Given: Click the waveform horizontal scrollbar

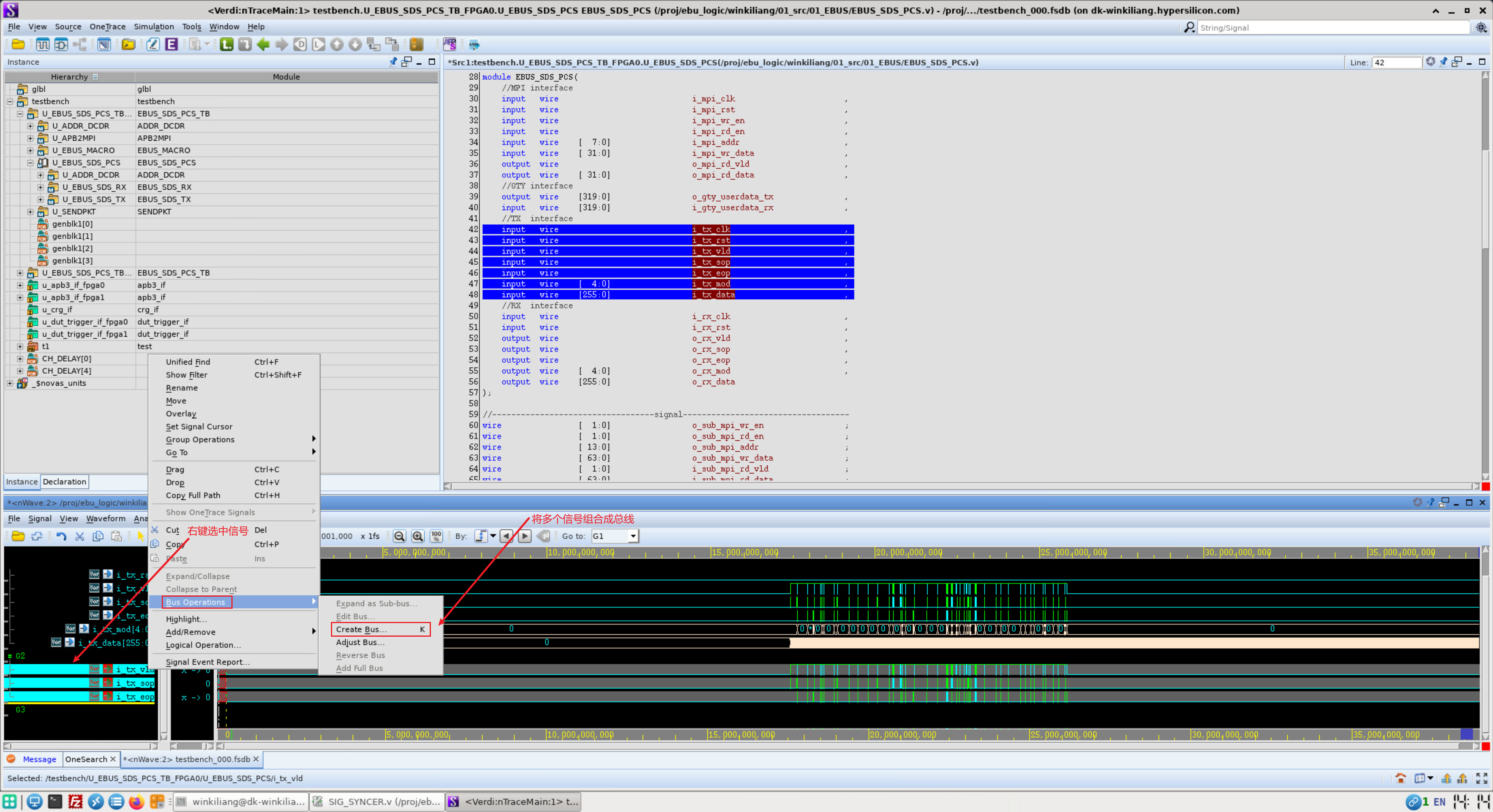Looking at the screenshot, I should point(849,747).
